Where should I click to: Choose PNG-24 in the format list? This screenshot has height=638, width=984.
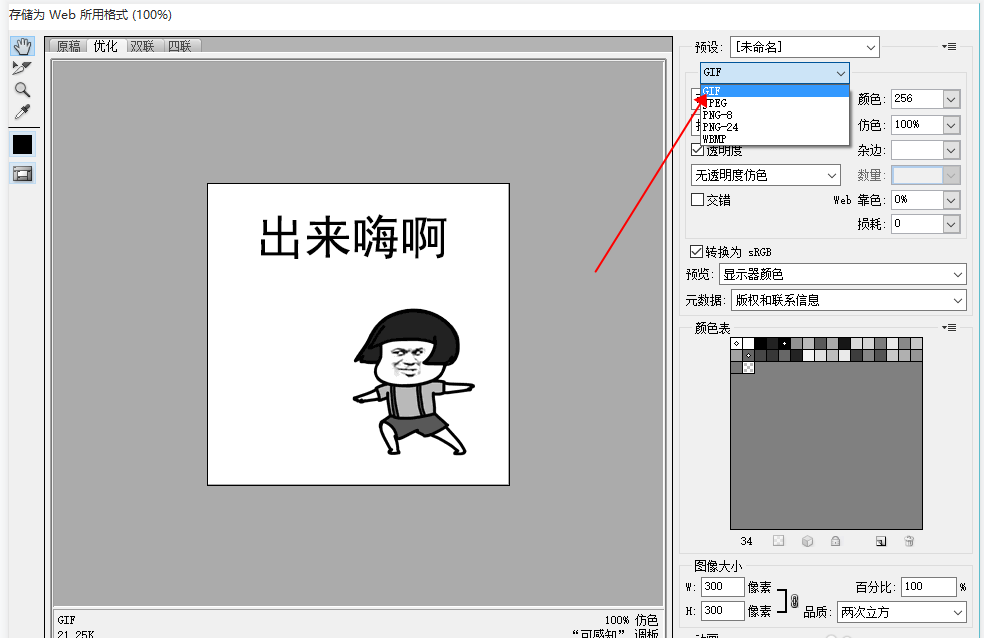(775, 127)
